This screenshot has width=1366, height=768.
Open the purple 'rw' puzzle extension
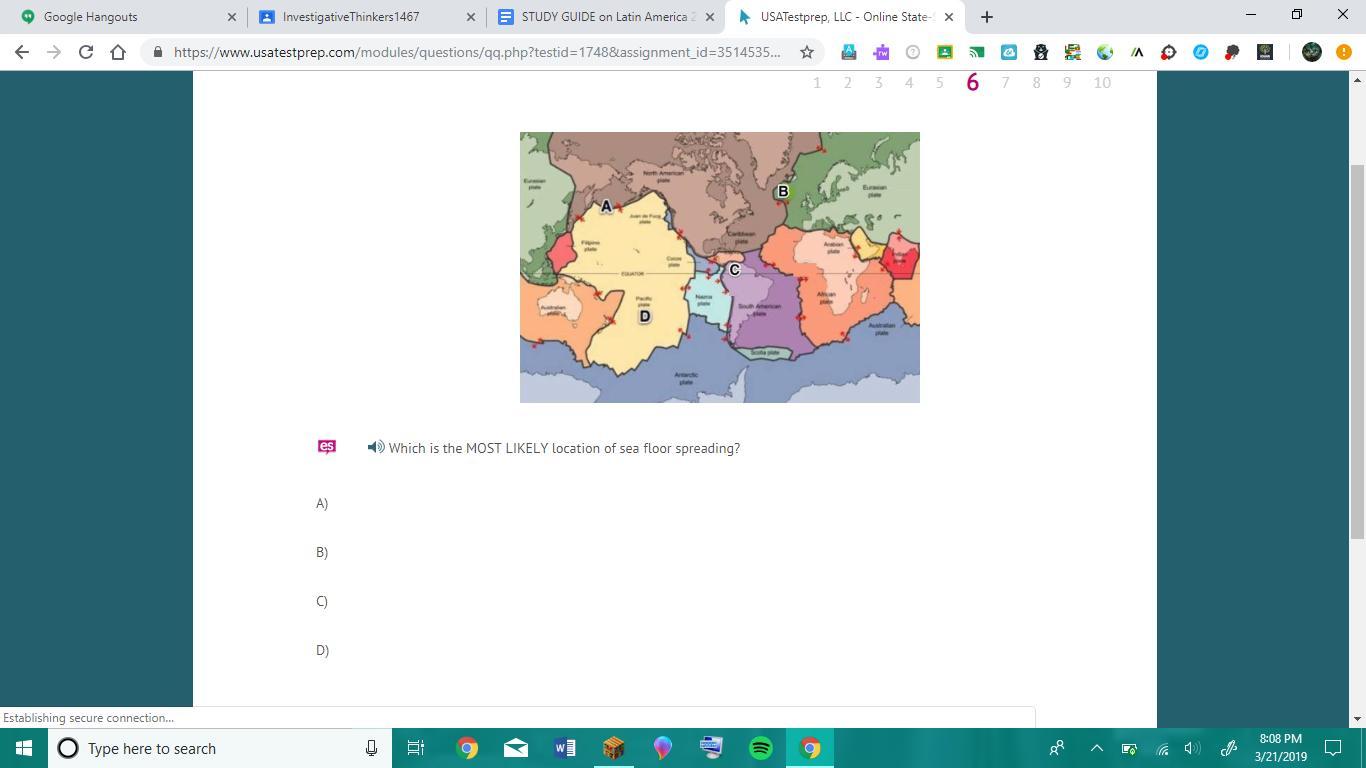pyautogui.click(x=880, y=52)
